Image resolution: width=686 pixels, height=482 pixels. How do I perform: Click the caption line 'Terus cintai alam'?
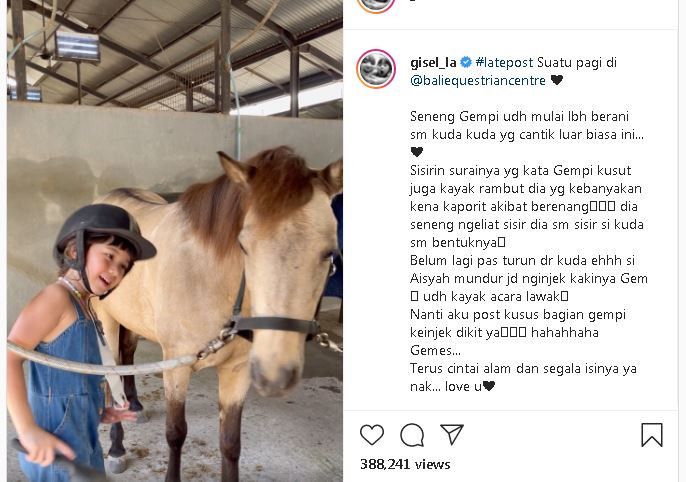tap(523, 369)
